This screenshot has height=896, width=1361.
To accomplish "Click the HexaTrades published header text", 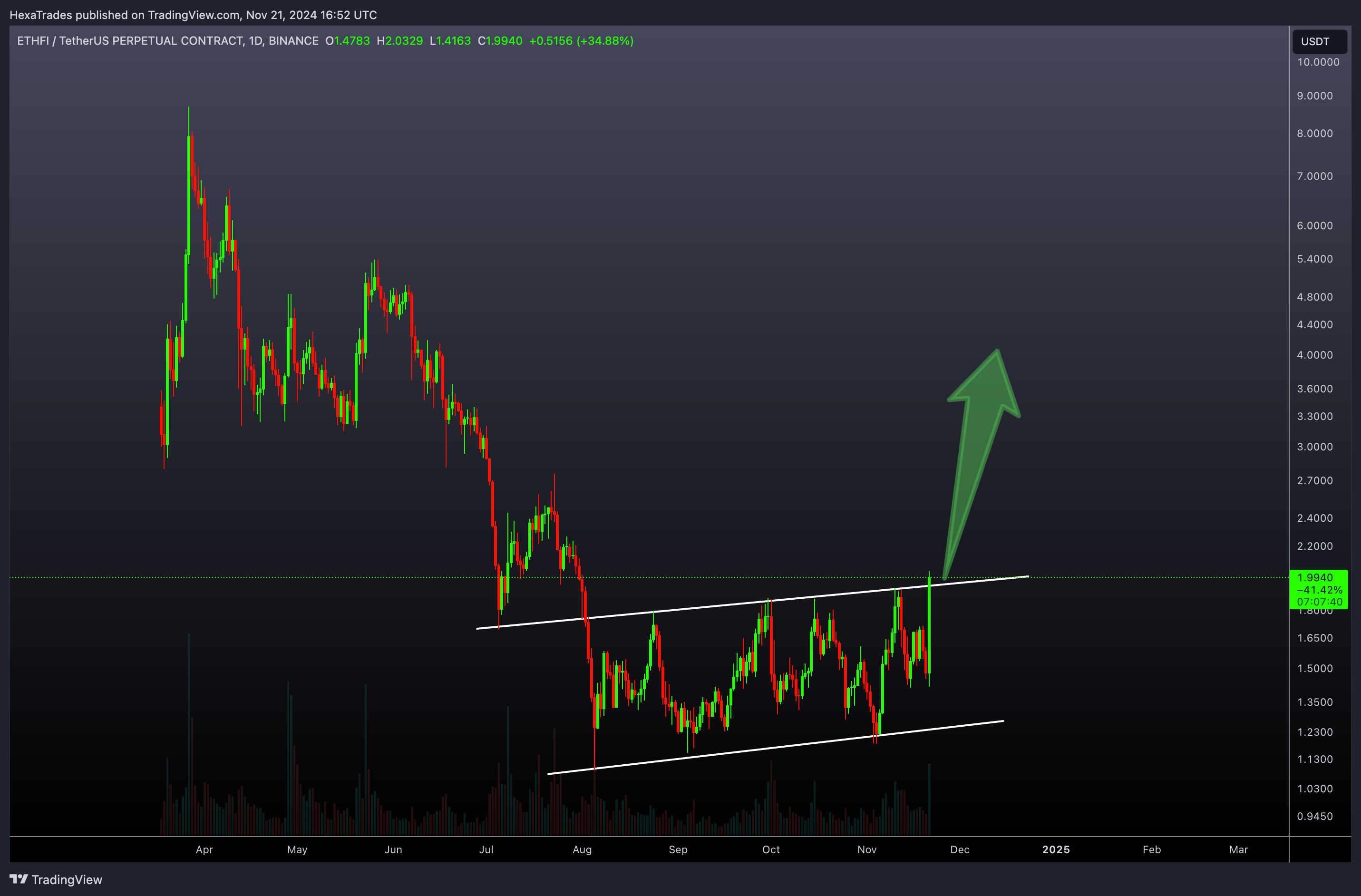I will (193, 15).
